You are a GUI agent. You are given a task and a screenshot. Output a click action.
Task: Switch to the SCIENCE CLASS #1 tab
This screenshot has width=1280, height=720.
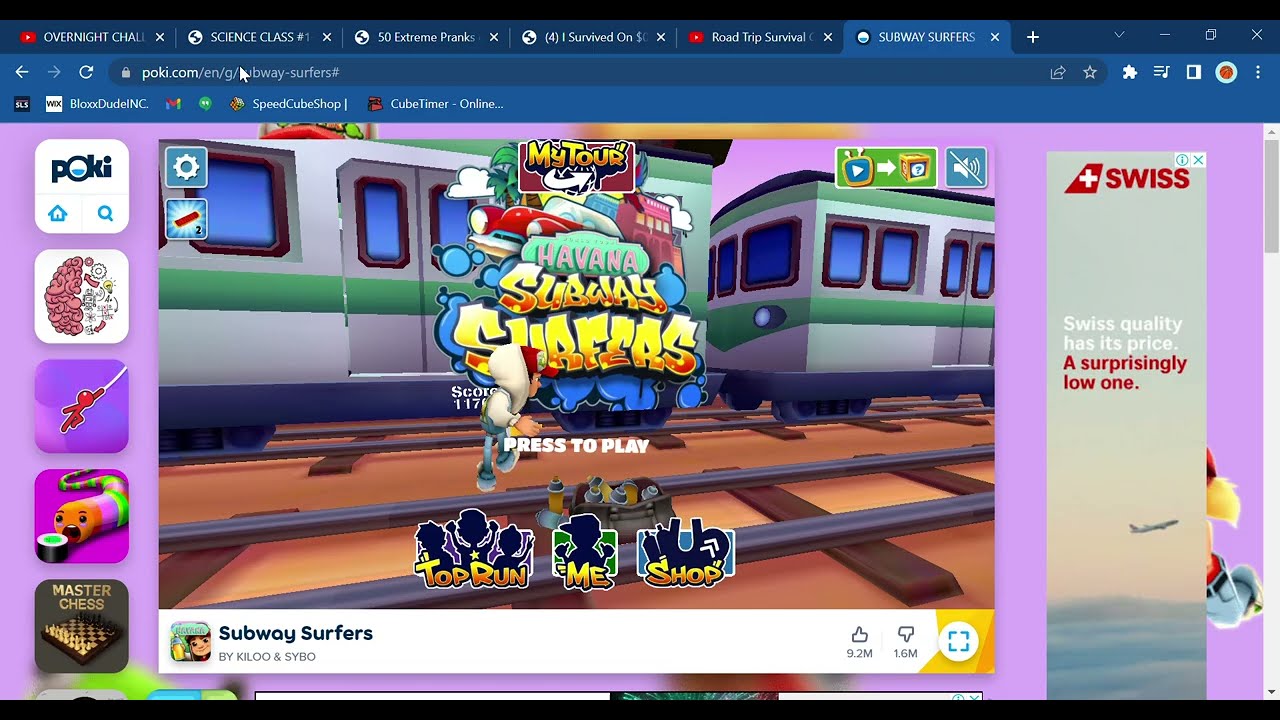pyautogui.click(x=258, y=37)
